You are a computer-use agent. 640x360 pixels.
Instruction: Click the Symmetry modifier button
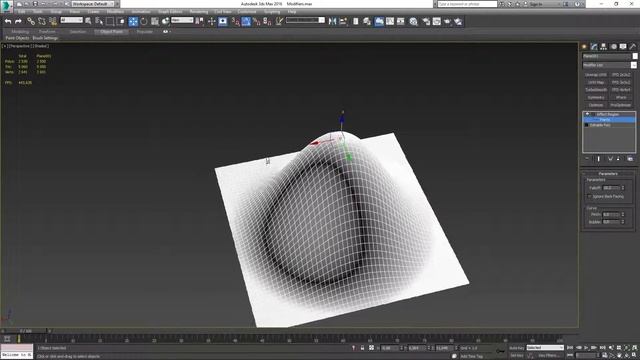[596, 98]
